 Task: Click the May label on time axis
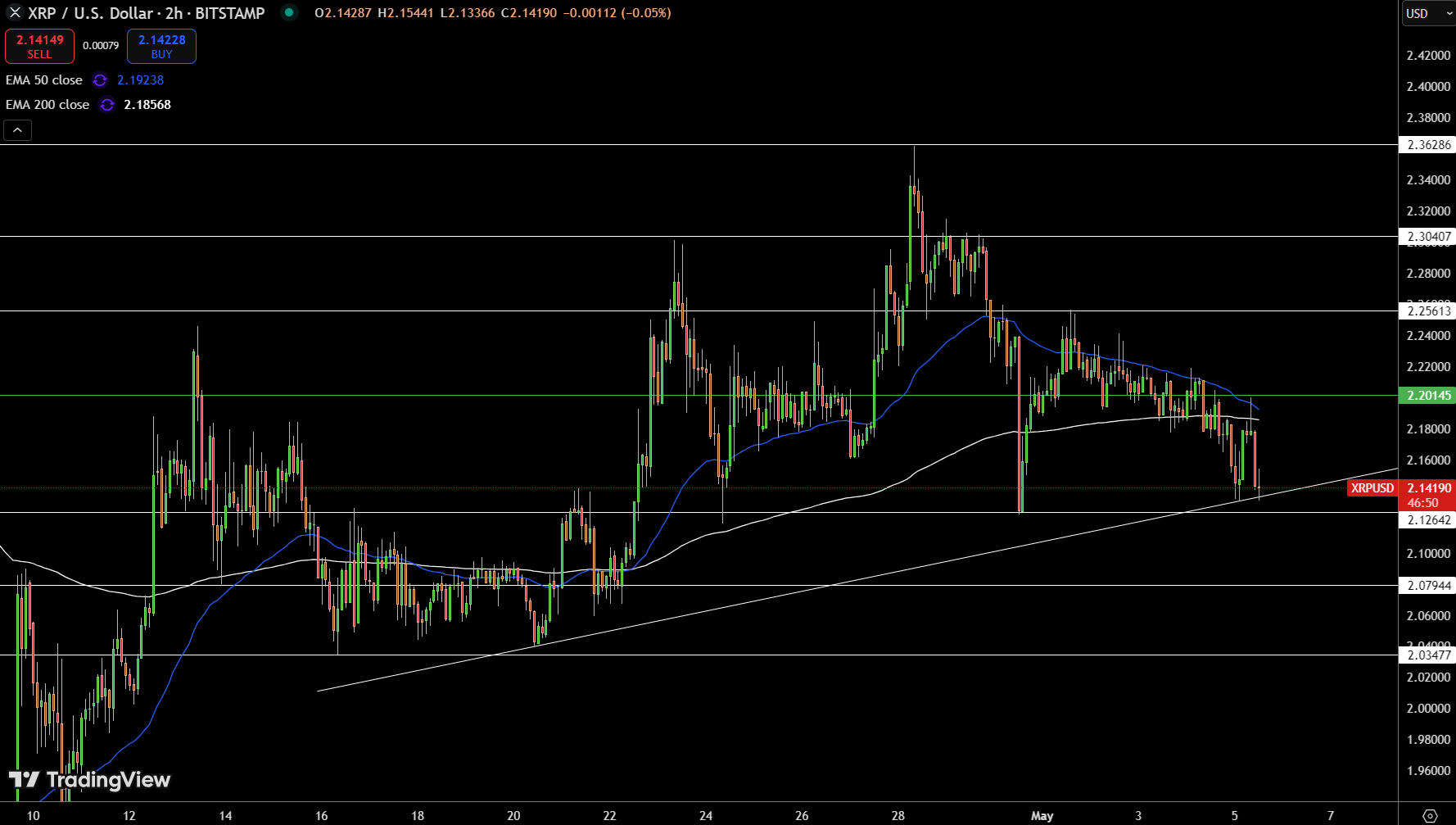pyautogui.click(x=1042, y=815)
